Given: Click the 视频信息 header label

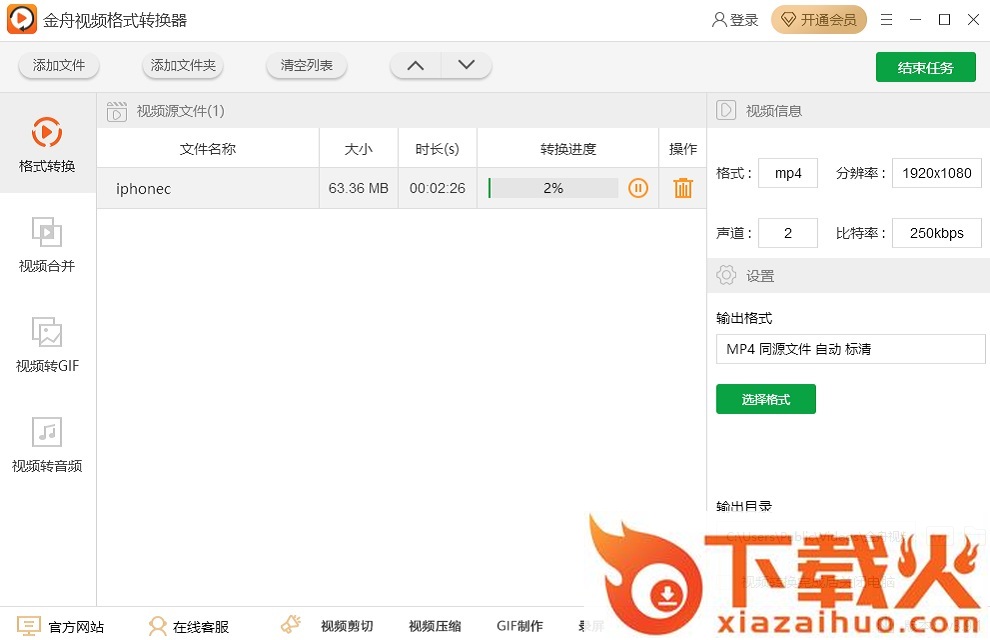Looking at the screenshot, I should point(774,111).
